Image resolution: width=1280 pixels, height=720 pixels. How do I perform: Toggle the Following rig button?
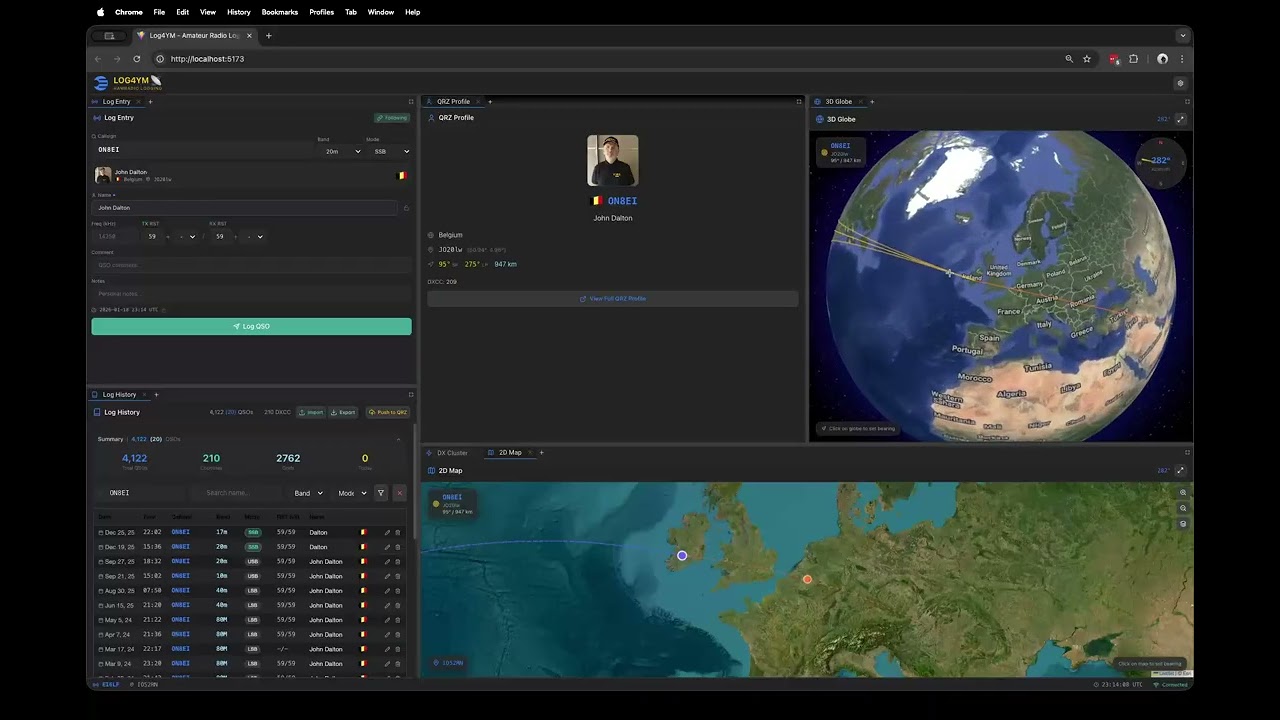pos(393,118)
